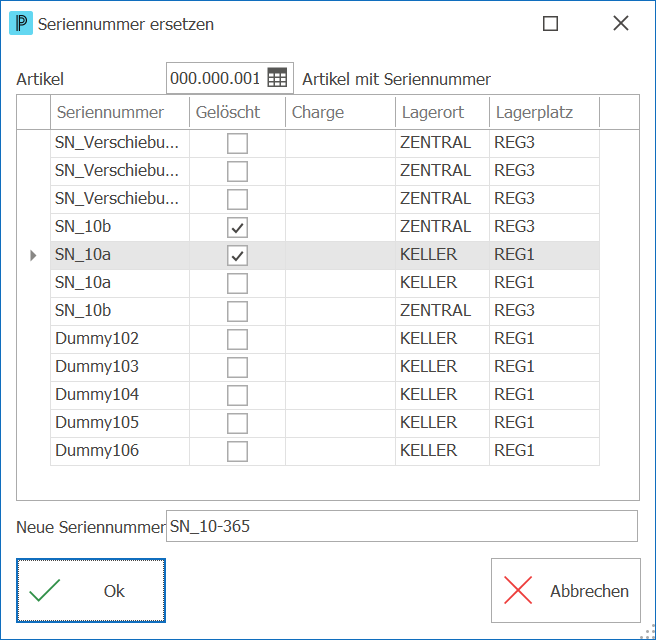Image resolution: width=656 pixels, height=640 pixels.
Task: Toggle Gelöscht checkbox for first SN_Verschiebu row
Action: coord(237,143)
